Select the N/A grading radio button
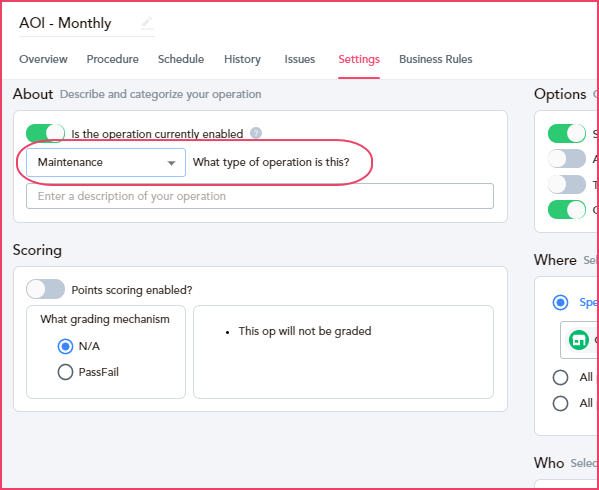 [x=65, y=346]
